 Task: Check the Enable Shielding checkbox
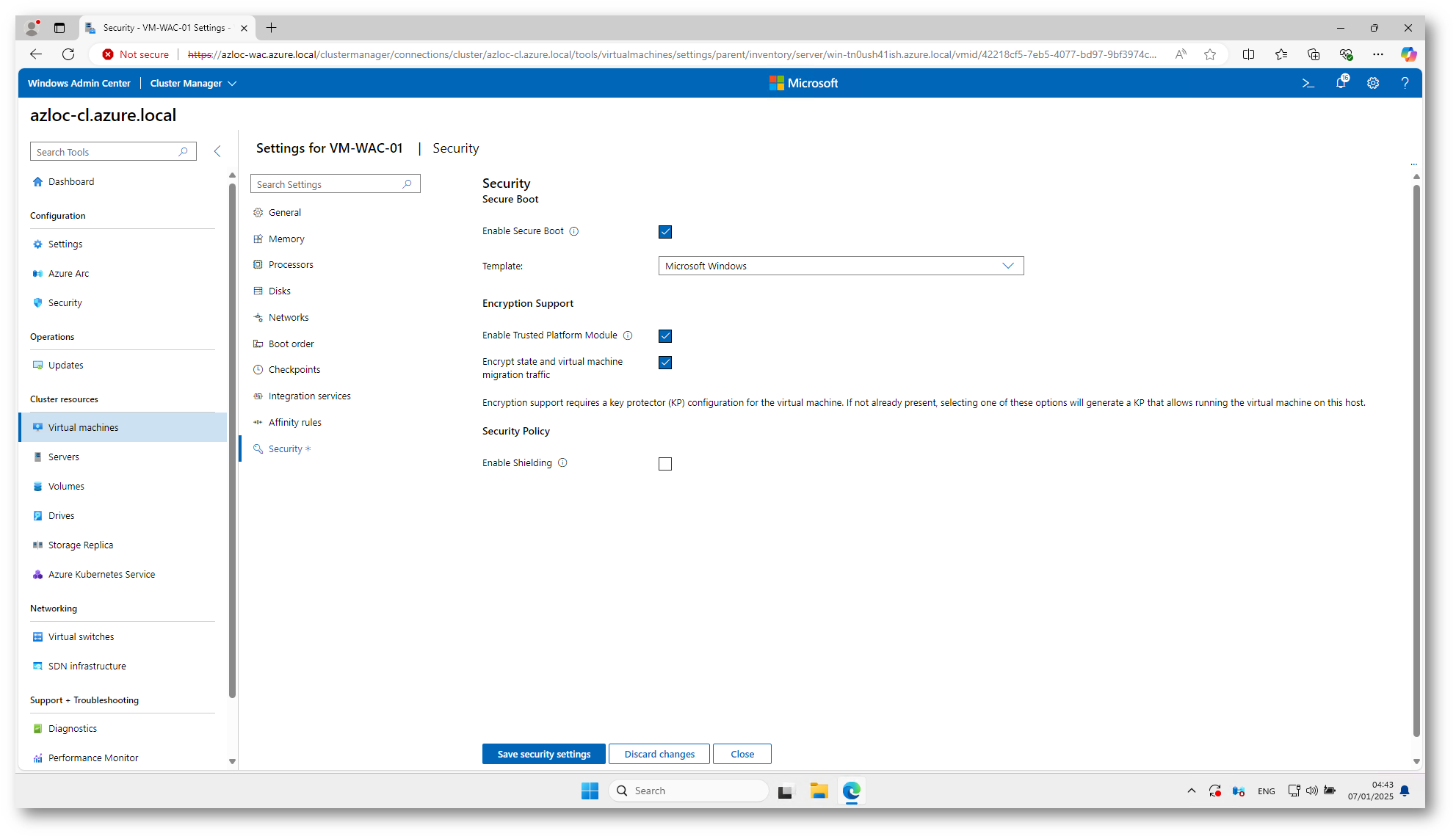(x=665, y=464)
